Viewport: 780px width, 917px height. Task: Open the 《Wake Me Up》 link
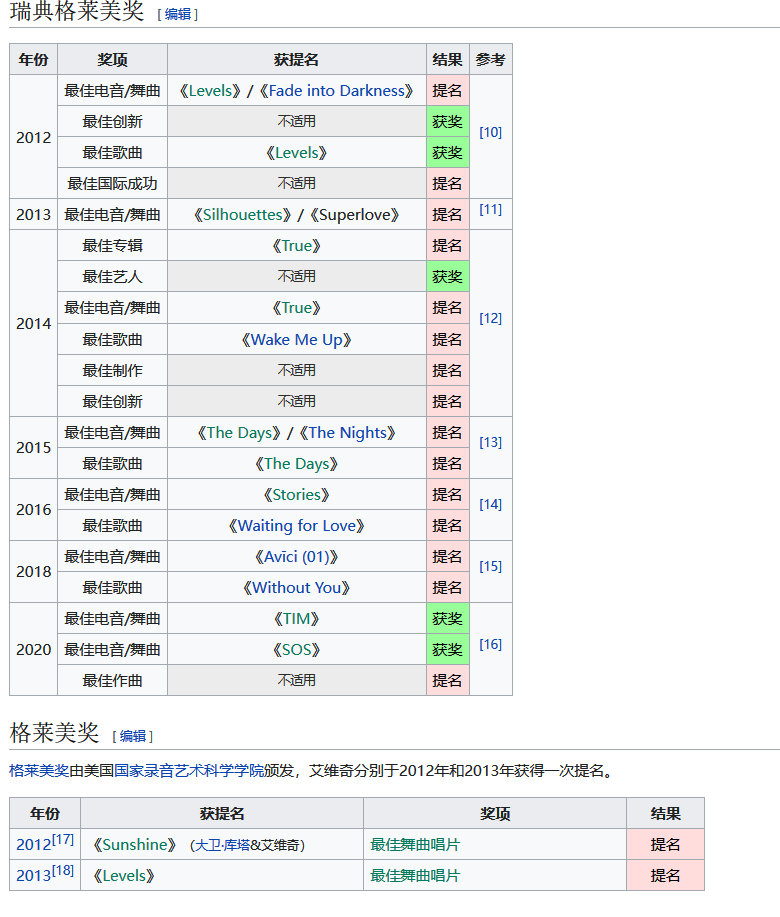pyautogui.click(x=296, y=340)
